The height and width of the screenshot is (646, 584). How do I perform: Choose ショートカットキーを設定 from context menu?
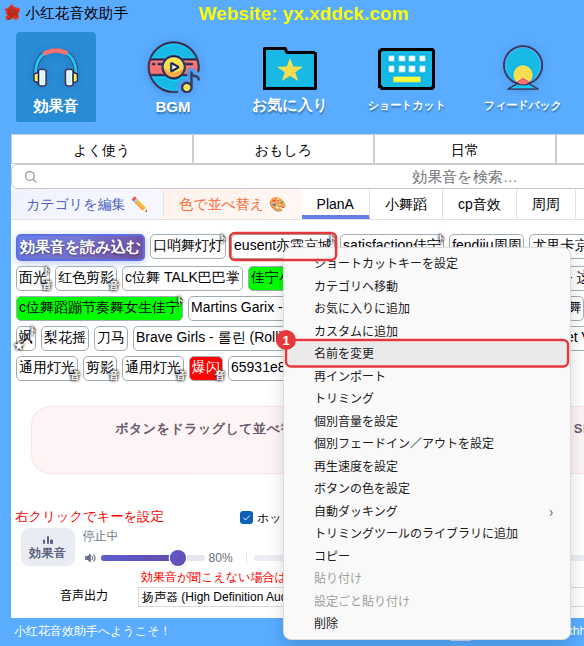pyautogui.click(x=427, y=264)
